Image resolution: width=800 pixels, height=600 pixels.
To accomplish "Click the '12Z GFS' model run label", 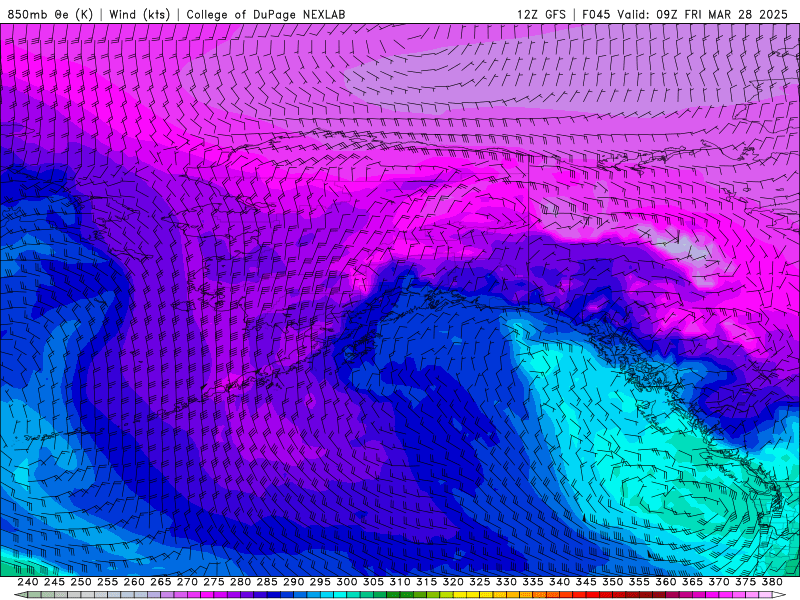I will click(x=541, y=14).
